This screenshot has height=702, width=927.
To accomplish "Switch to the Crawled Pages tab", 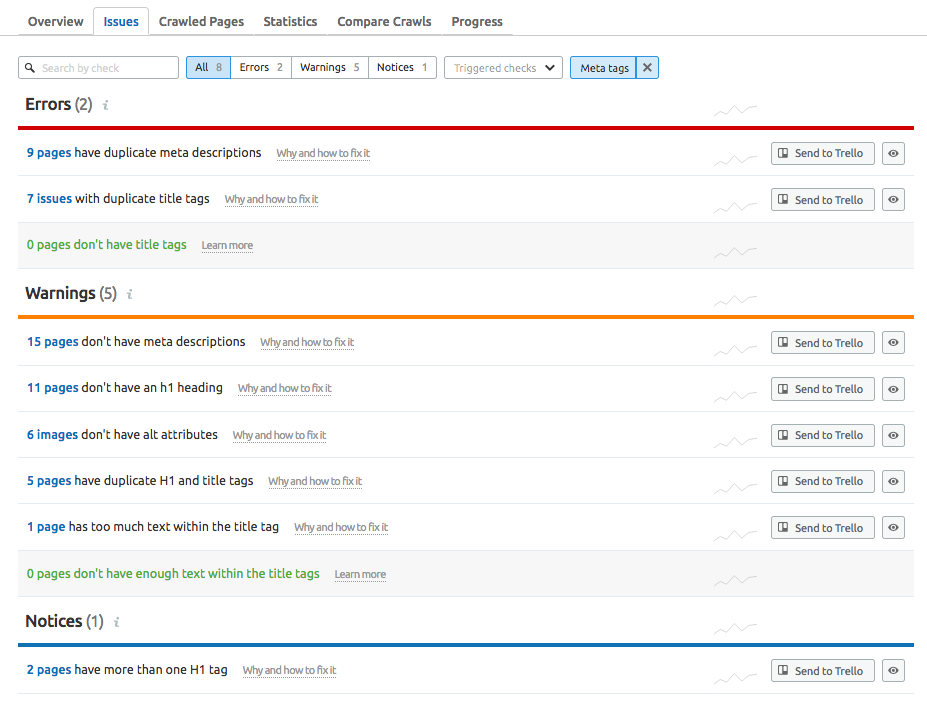I will (200, 21).
